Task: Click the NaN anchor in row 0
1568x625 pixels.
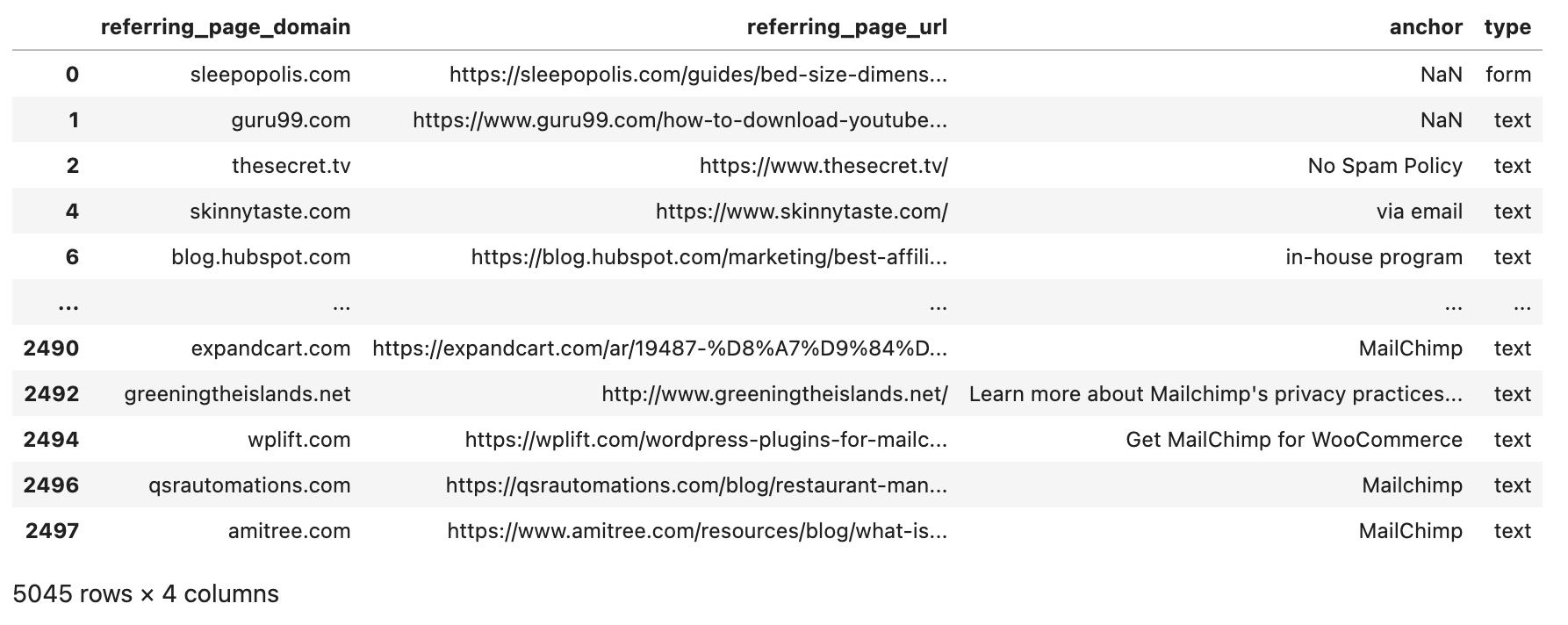Action: (x=1442, y=75)
